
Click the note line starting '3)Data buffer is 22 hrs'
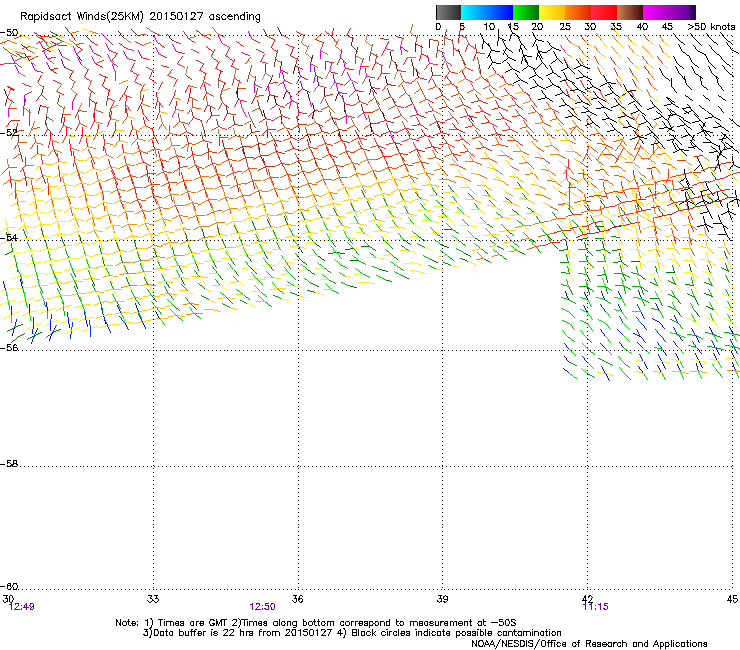(352, 633)
